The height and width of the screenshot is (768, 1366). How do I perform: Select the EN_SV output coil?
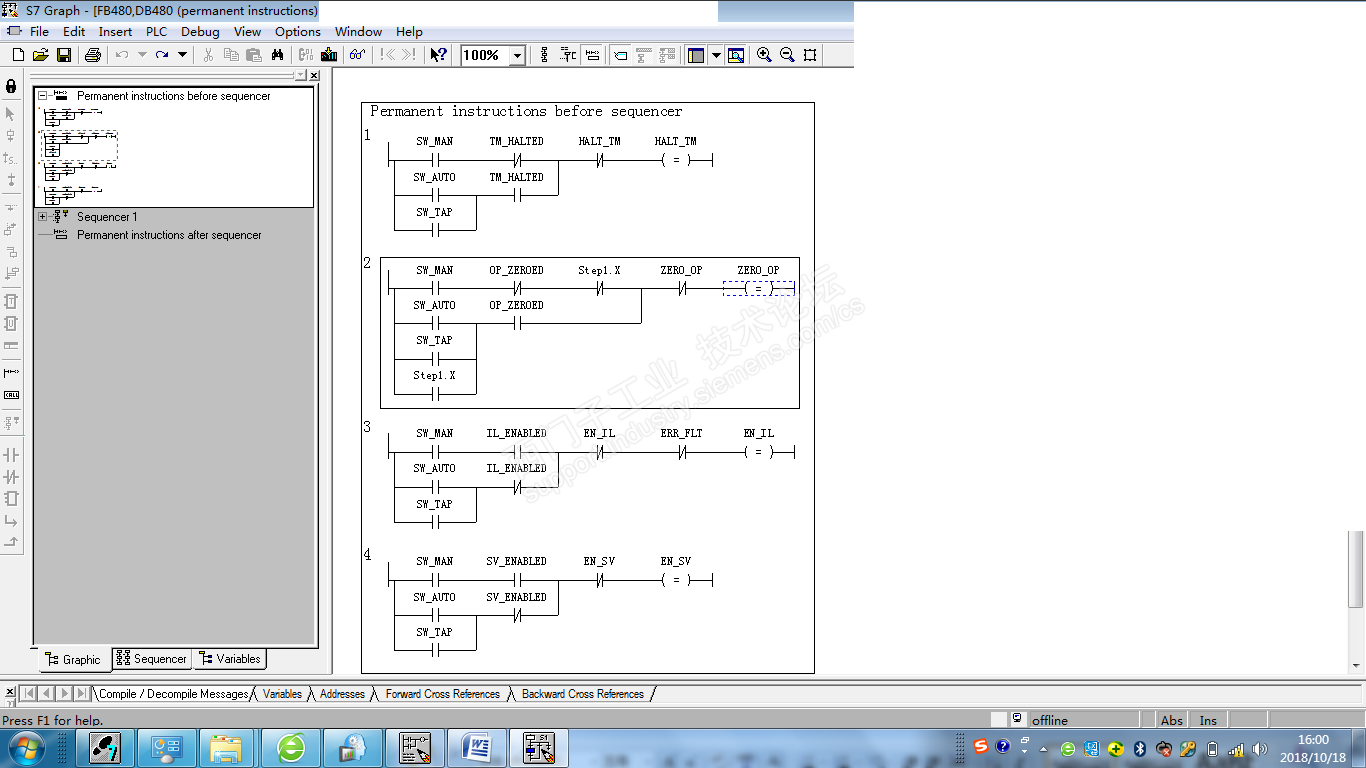pyautogui.click(x=676, y=580)
